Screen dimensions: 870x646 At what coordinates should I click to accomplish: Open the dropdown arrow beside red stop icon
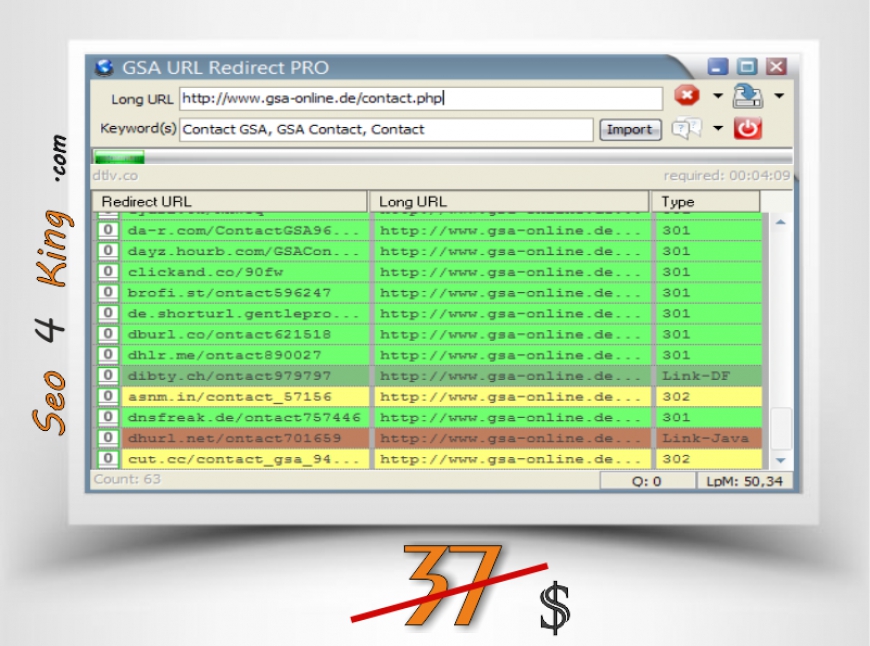[717, 96]
